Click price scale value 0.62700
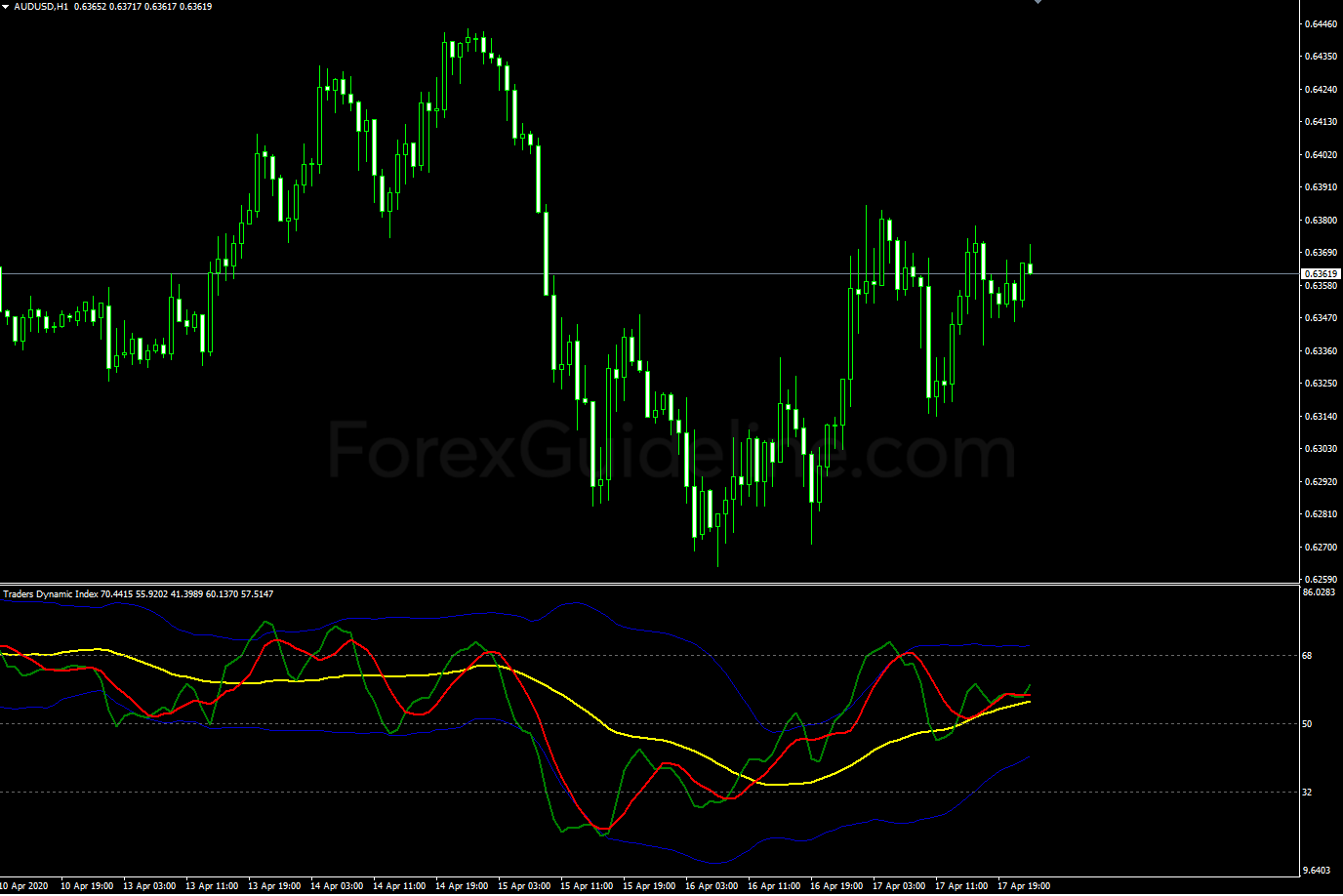 pos(1322,547)
